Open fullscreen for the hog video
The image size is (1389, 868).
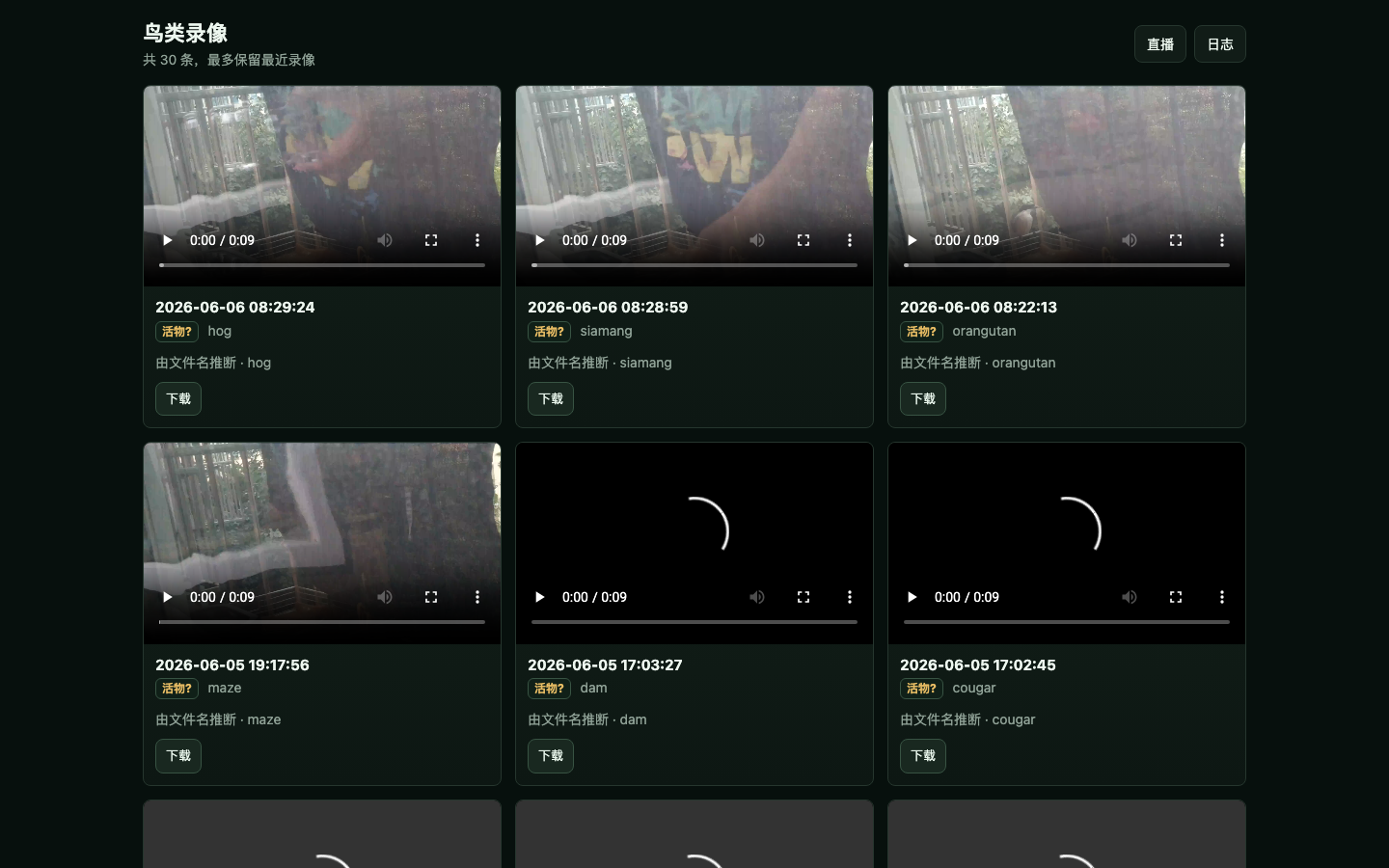pyautogui.click(x=431, y=240)
